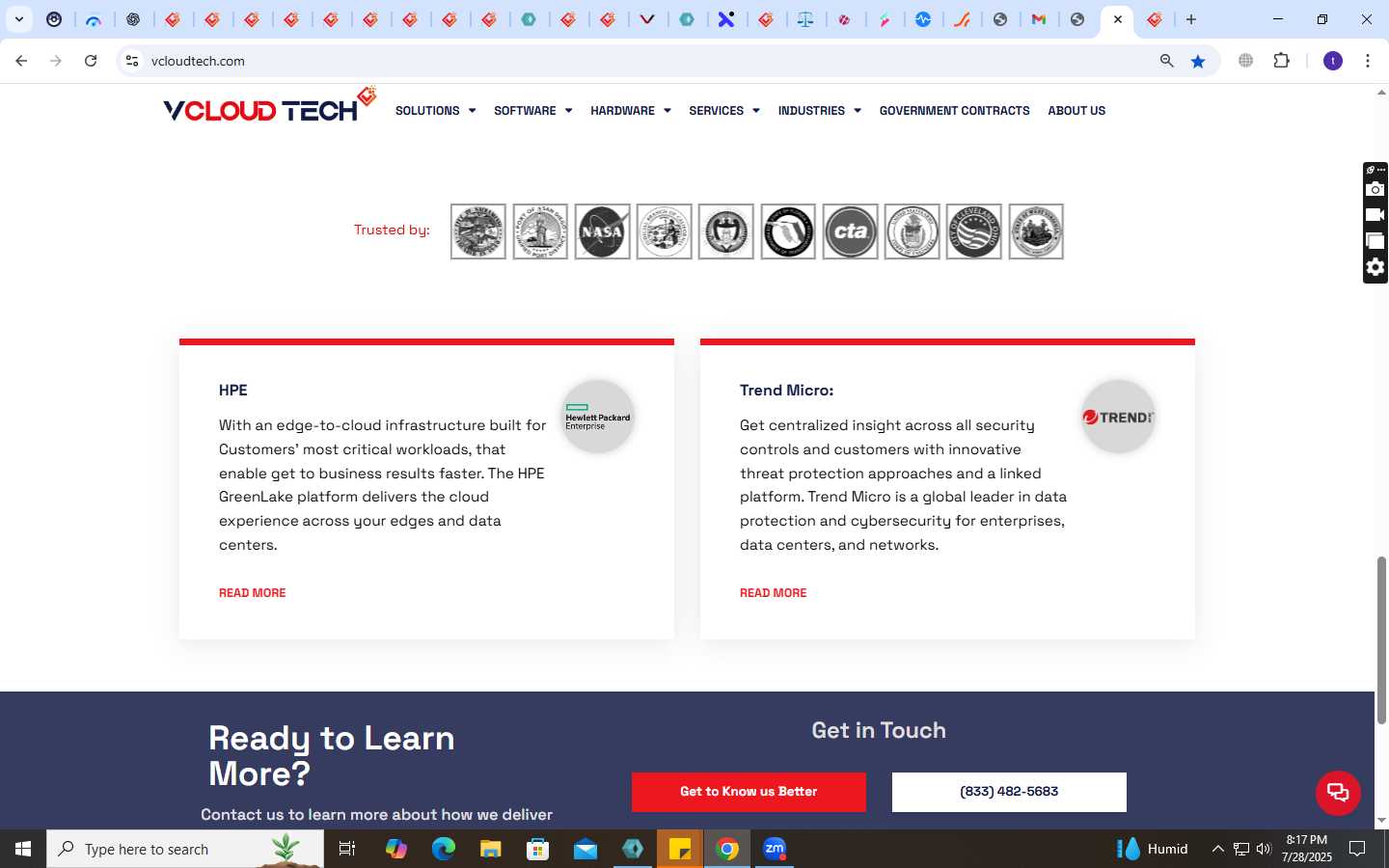
Task: Switch to the scales-of-justice icon tab
Action: pyautogui.click(x=804, y=19)
